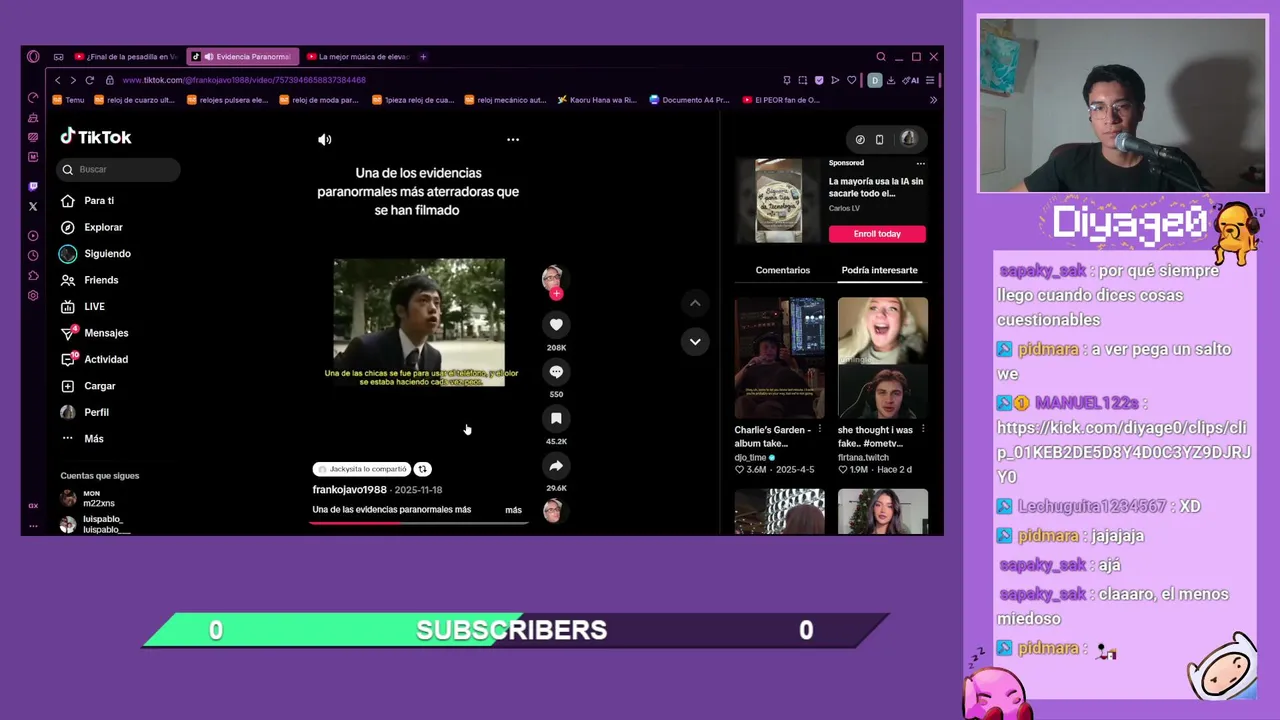This screenshot has height=720, width=1280.
Task: Open kick.com clip link in chat
Action: pos(1123,452)
